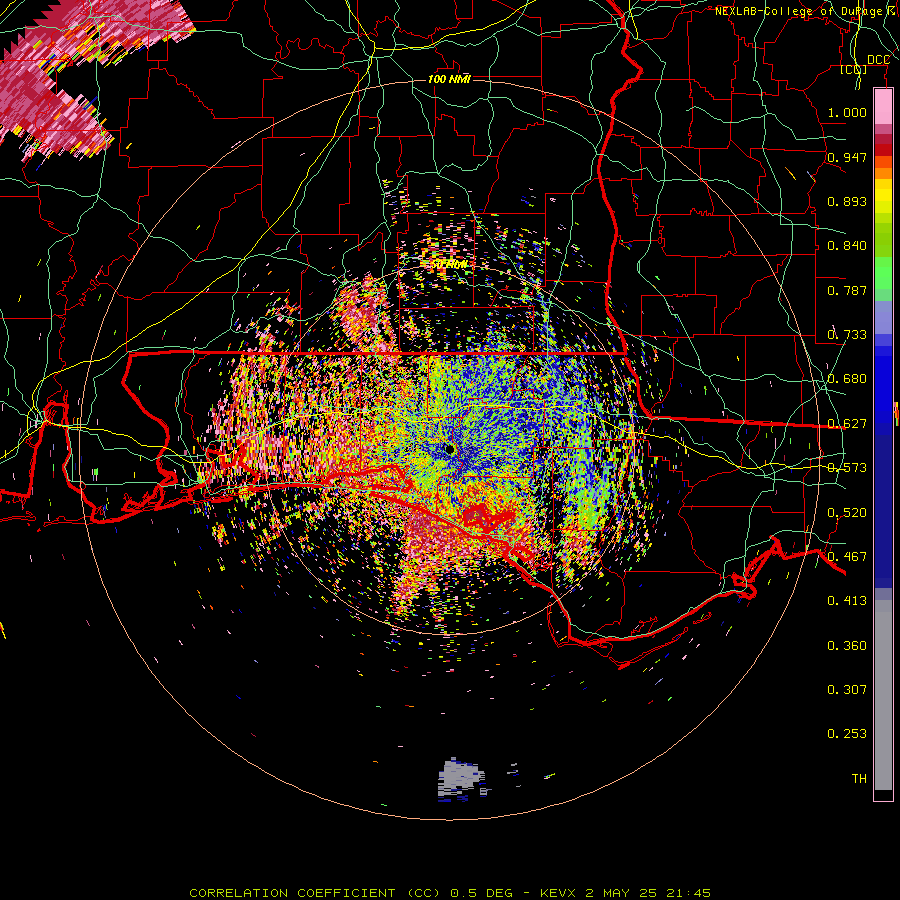Screen dimensions: 900x900
Task: Click the 50 NMI range ring label
Action: [x=450, y=265]
